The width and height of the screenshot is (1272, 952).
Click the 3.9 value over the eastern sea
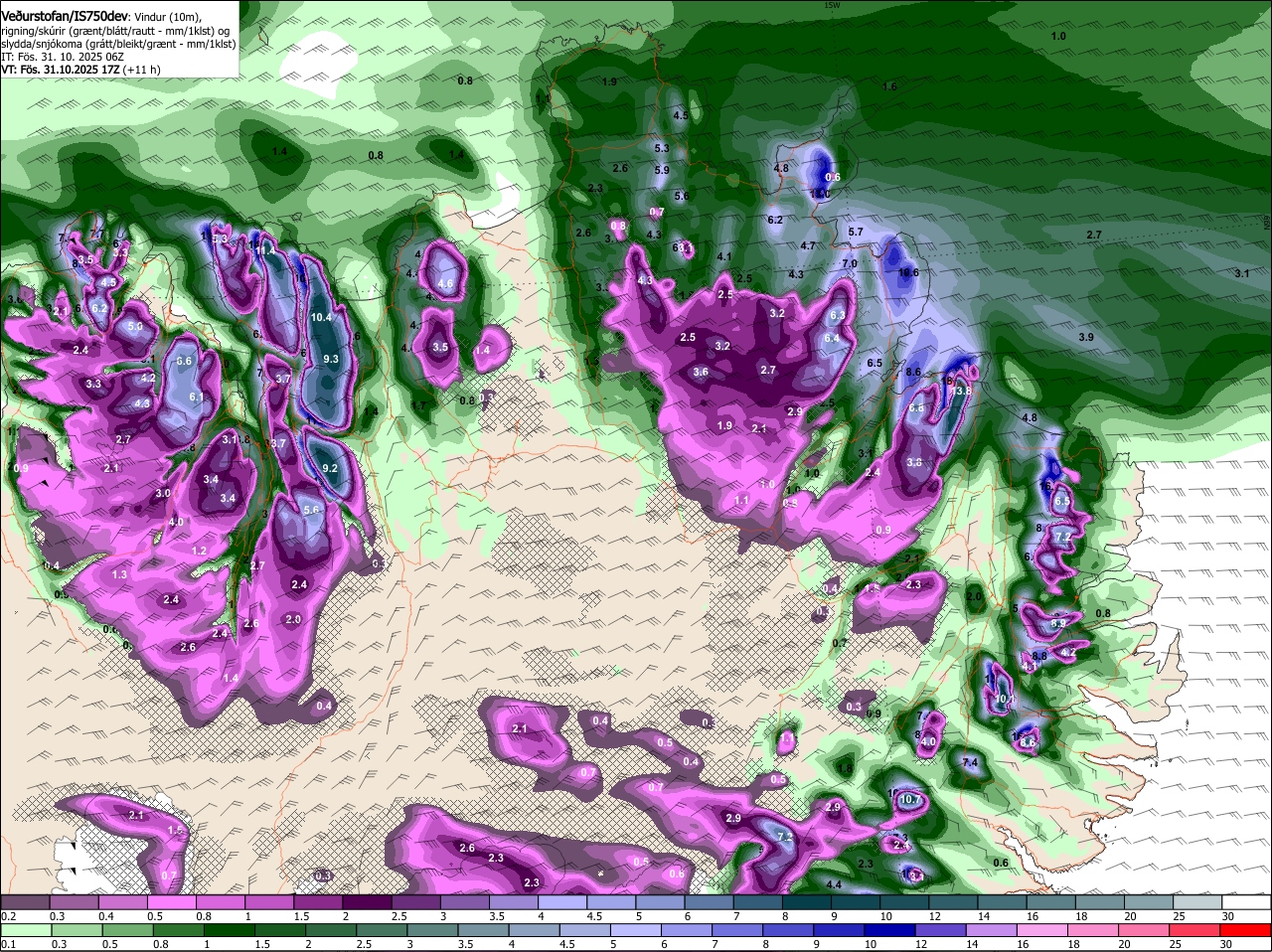coord(1086,338)
